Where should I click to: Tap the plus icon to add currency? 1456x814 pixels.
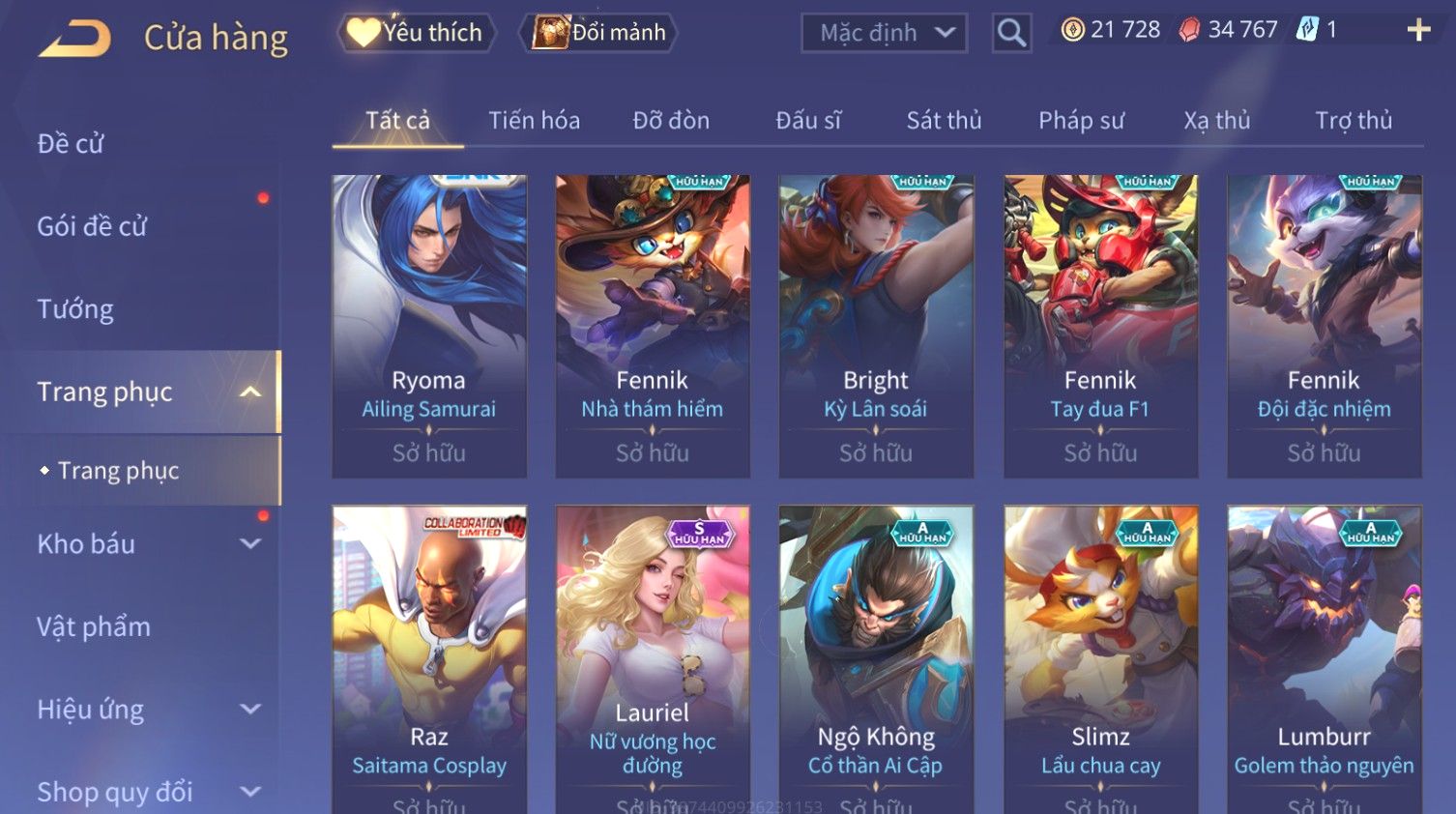pyautogui.click(x=1418, y=31)
